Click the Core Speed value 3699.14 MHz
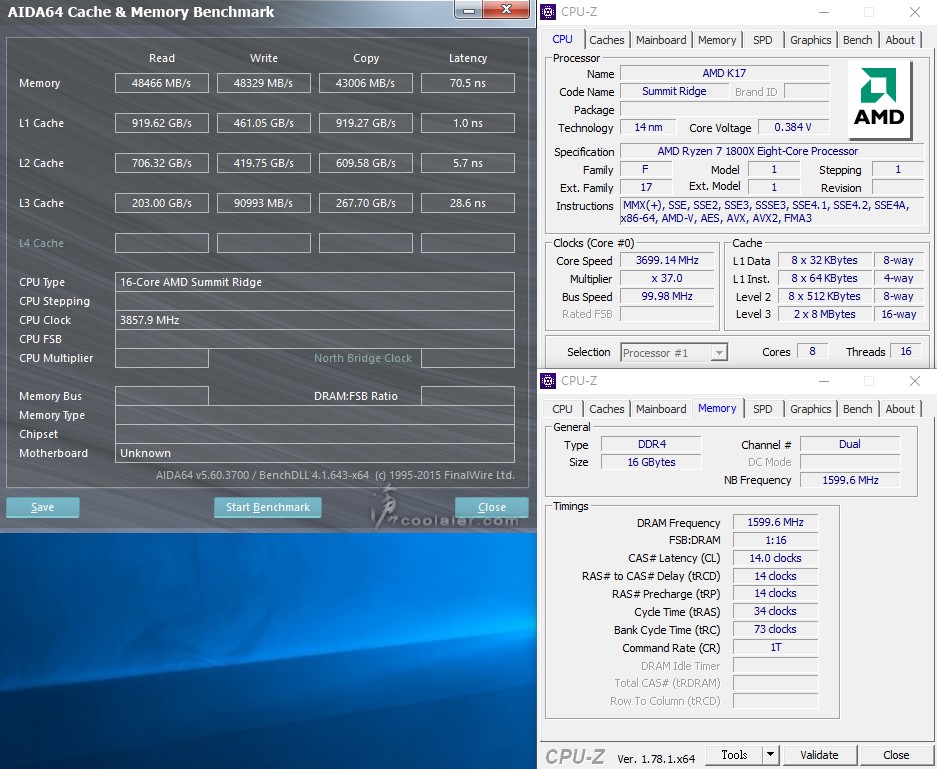Screen dimensions: 937x769 click(x=667, y=261)
